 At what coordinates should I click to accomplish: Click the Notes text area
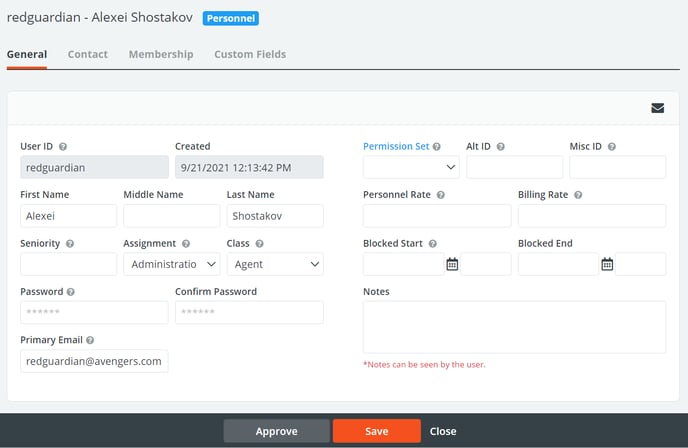514,327
